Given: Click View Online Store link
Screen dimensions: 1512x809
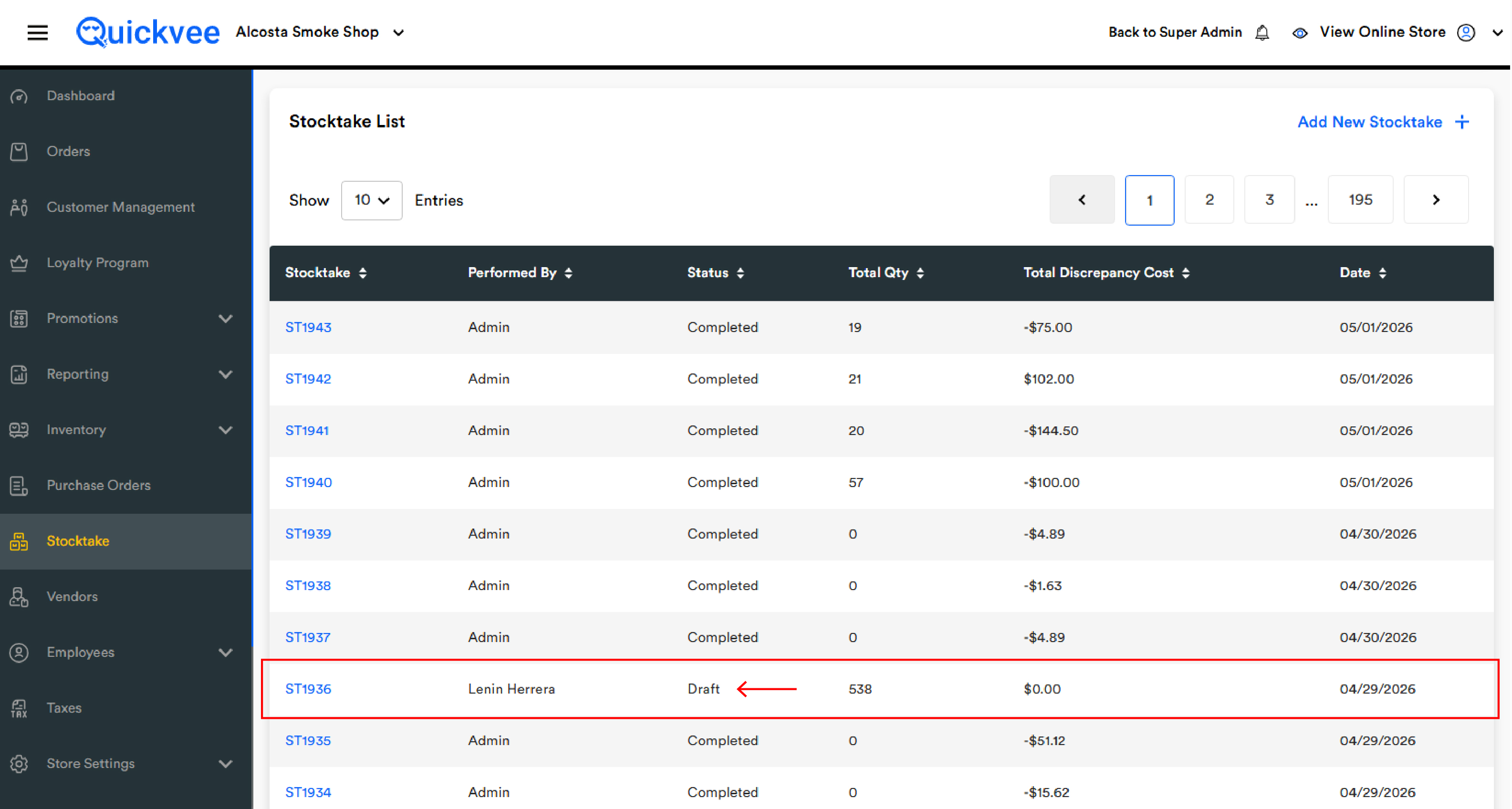Looking at the screenshot, I should (x=1382, y=32).
